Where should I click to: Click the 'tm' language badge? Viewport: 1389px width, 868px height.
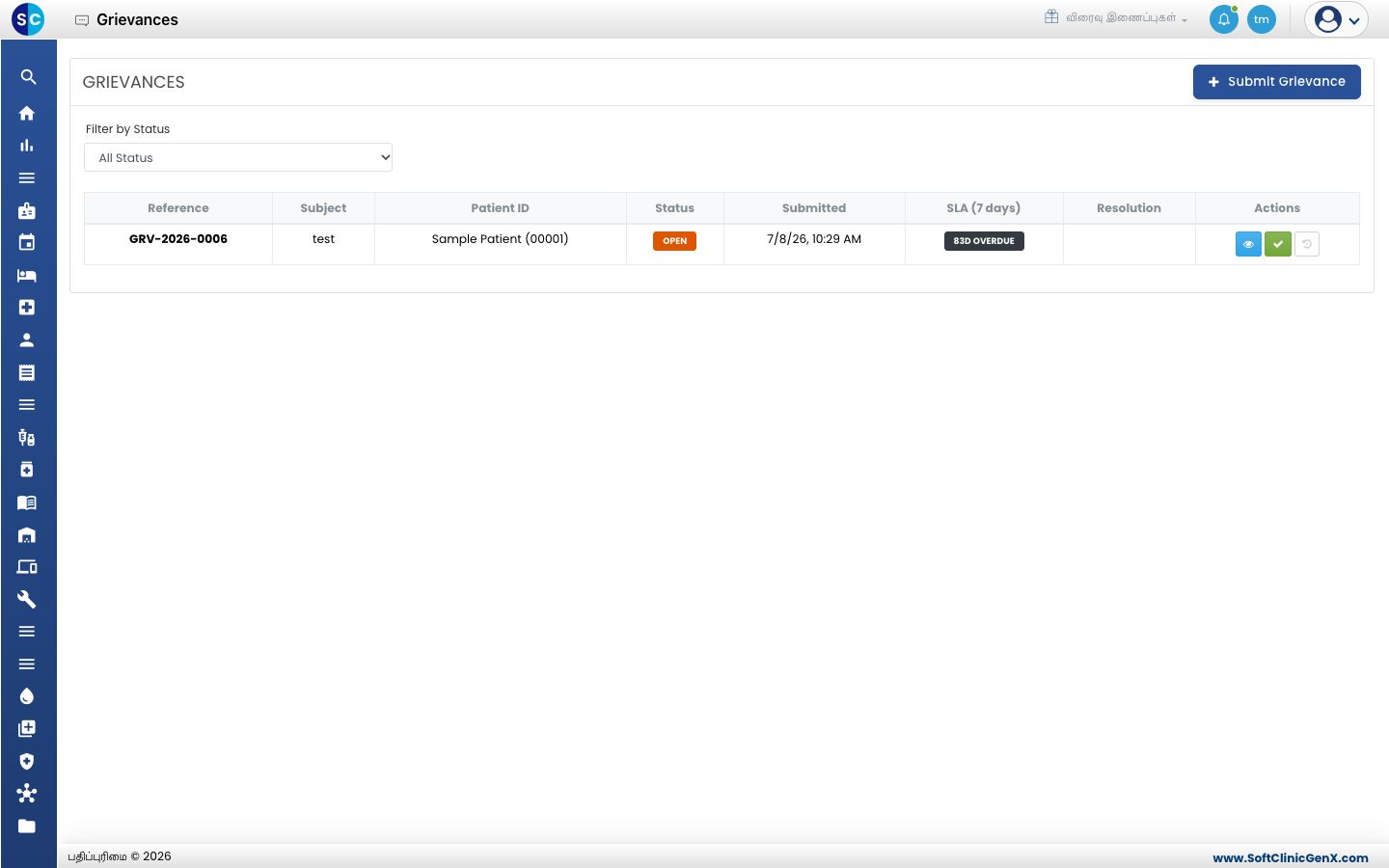pyautogui.click(x=1262, y=19)
